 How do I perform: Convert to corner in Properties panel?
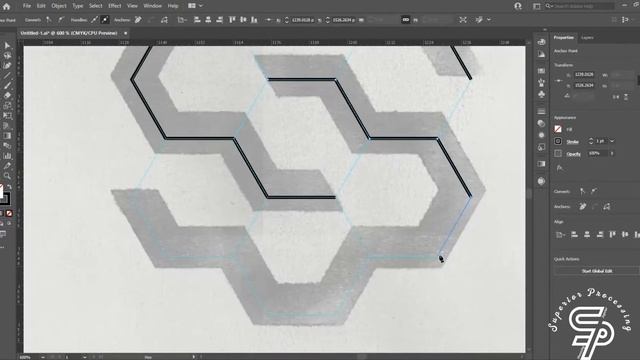[582, 191]
